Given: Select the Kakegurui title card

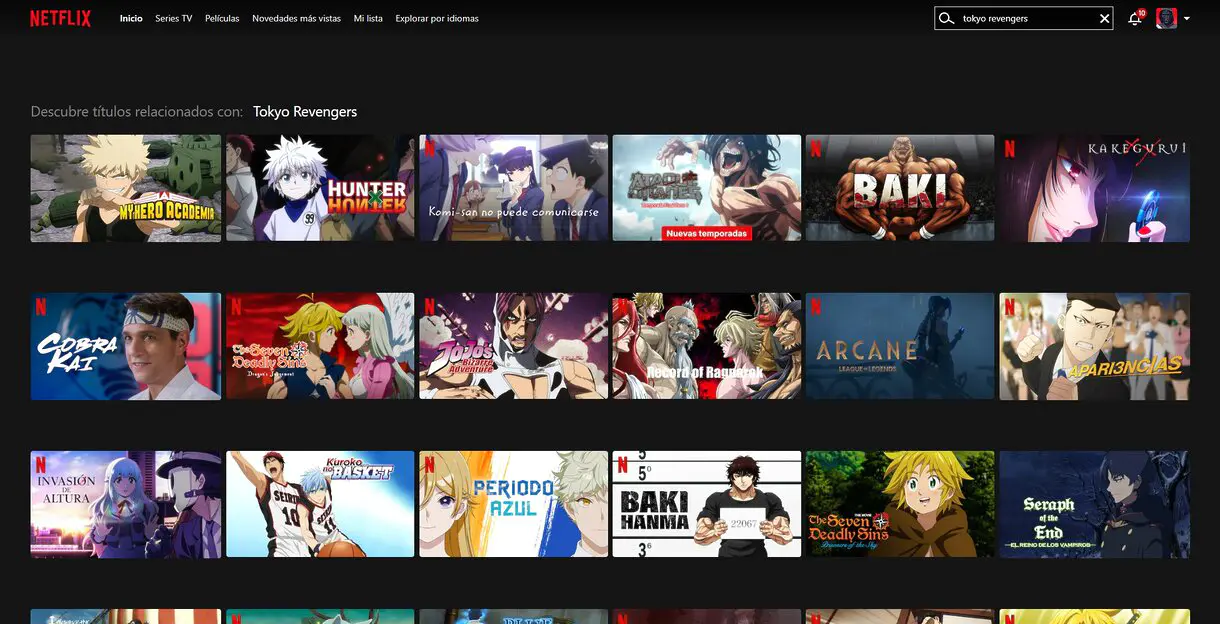Looking at the screenshot, I should (x=1095, y=188).
